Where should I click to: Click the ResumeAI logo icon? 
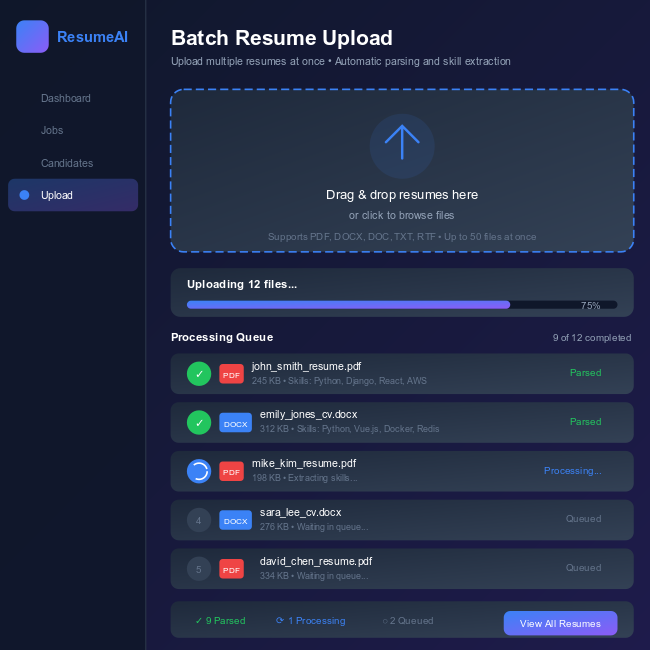(x=32, y=37)
